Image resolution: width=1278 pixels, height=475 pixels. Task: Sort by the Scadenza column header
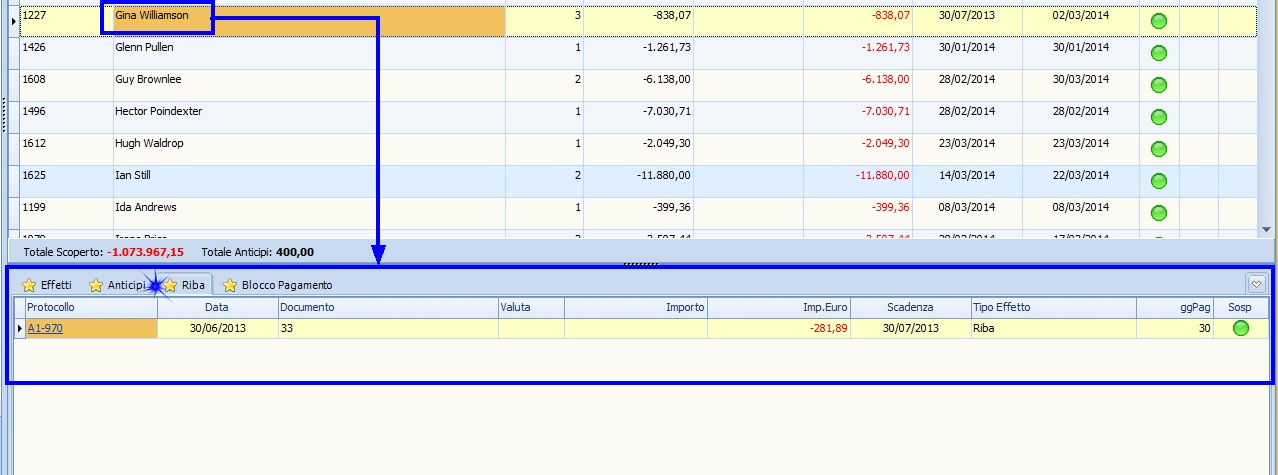coord(910,307)
